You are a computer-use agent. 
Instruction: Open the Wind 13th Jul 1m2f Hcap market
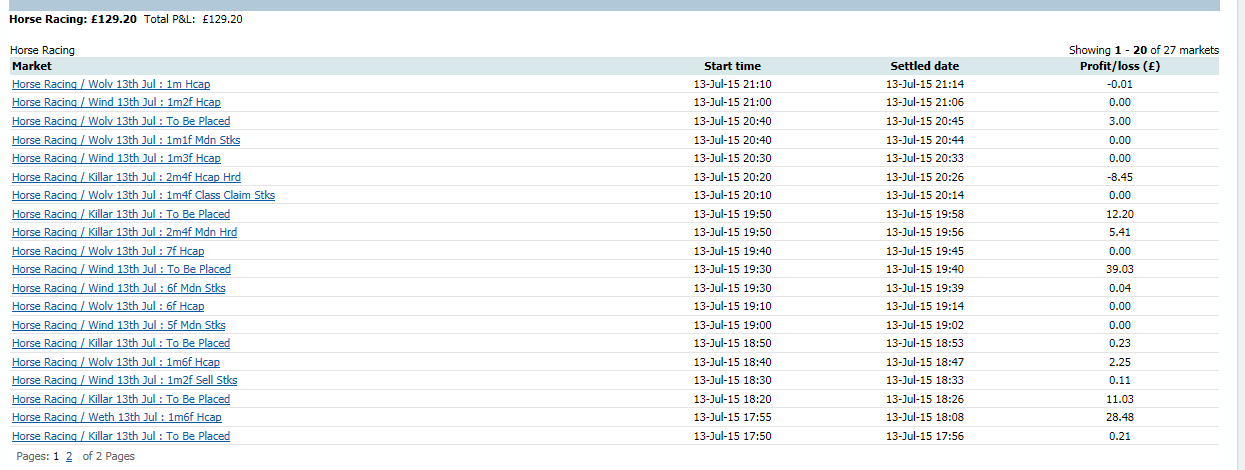pos(116,102)
